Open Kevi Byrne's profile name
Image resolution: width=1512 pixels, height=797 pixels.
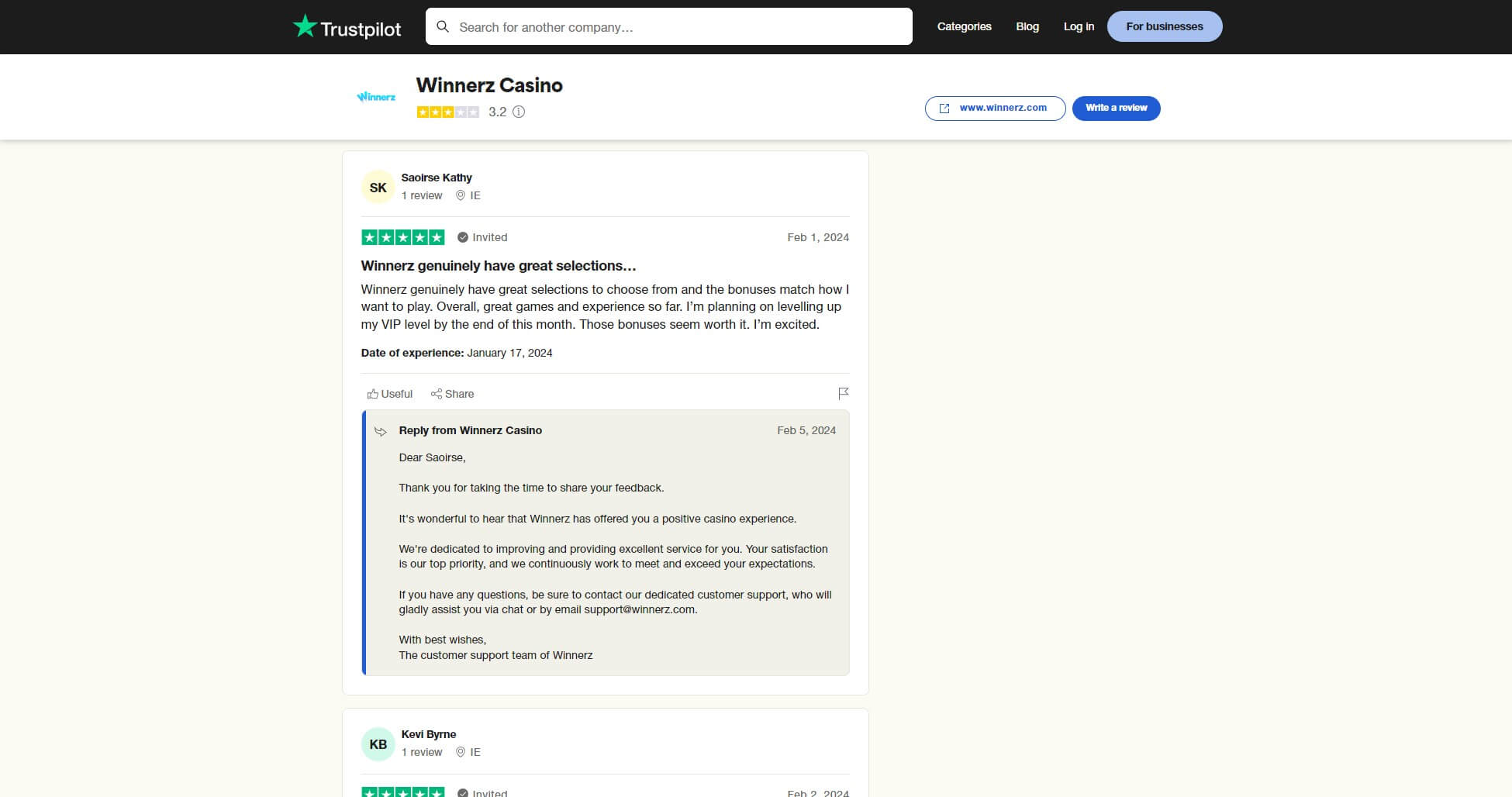(429, 734)
